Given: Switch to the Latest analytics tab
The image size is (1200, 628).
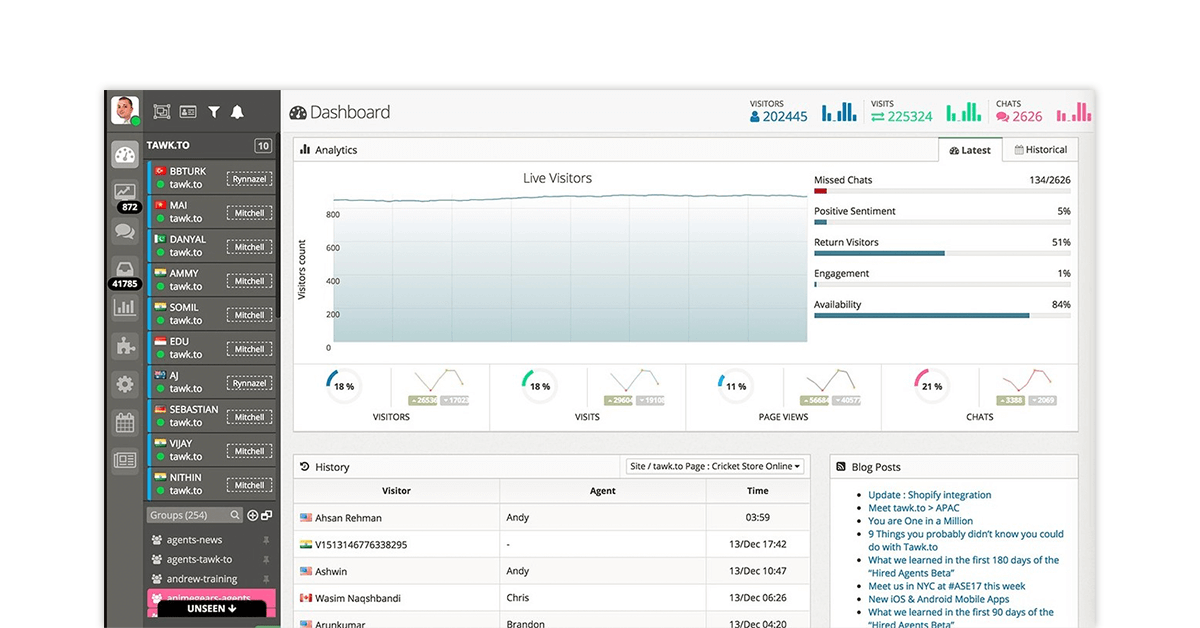Looking at the screenshot, I should 970,150.
